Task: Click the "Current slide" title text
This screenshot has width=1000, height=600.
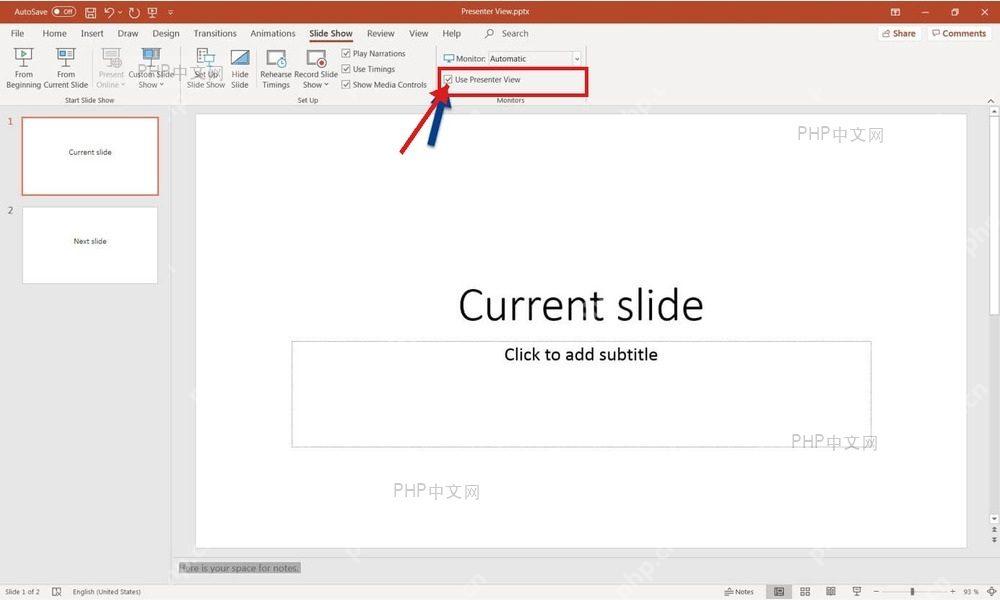Action: [581, 305]
